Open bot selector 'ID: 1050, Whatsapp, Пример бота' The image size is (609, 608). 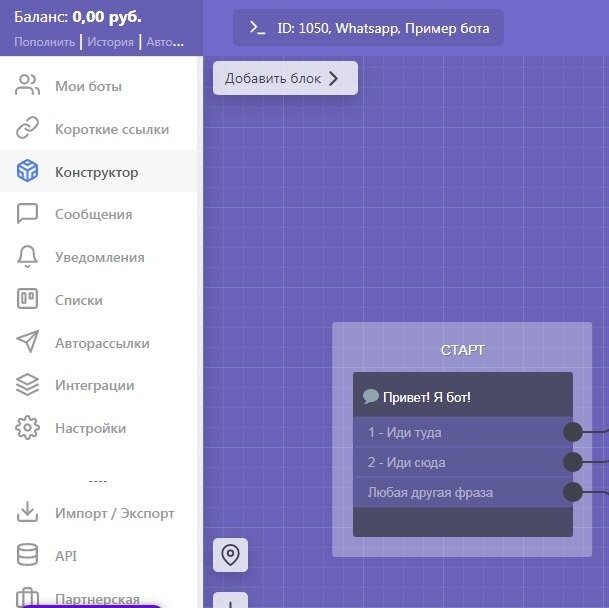tap(368, 28)
